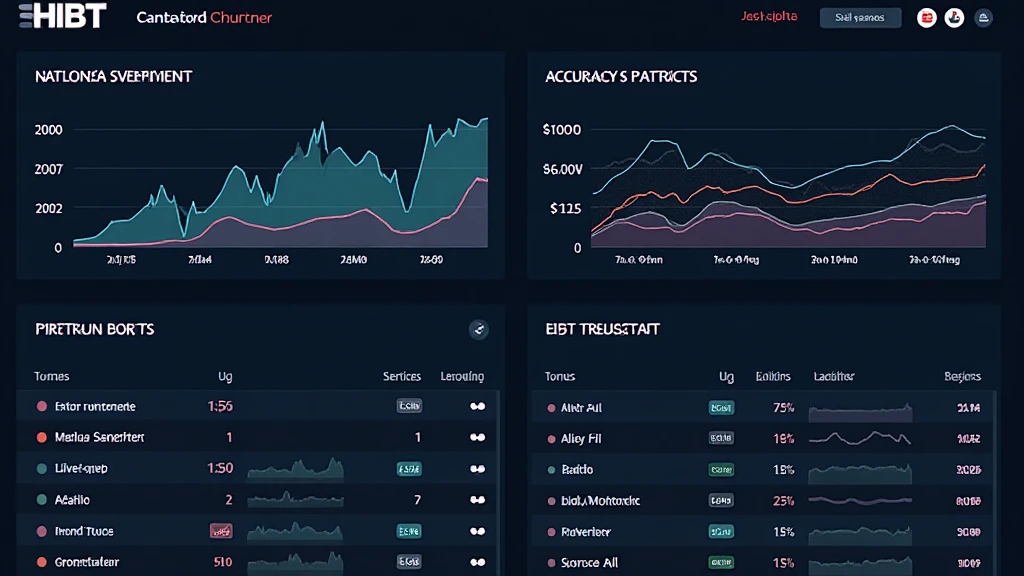Select the red Jest.ejolra header item
The image size is (1024, 576).
(x=769, y=17)
